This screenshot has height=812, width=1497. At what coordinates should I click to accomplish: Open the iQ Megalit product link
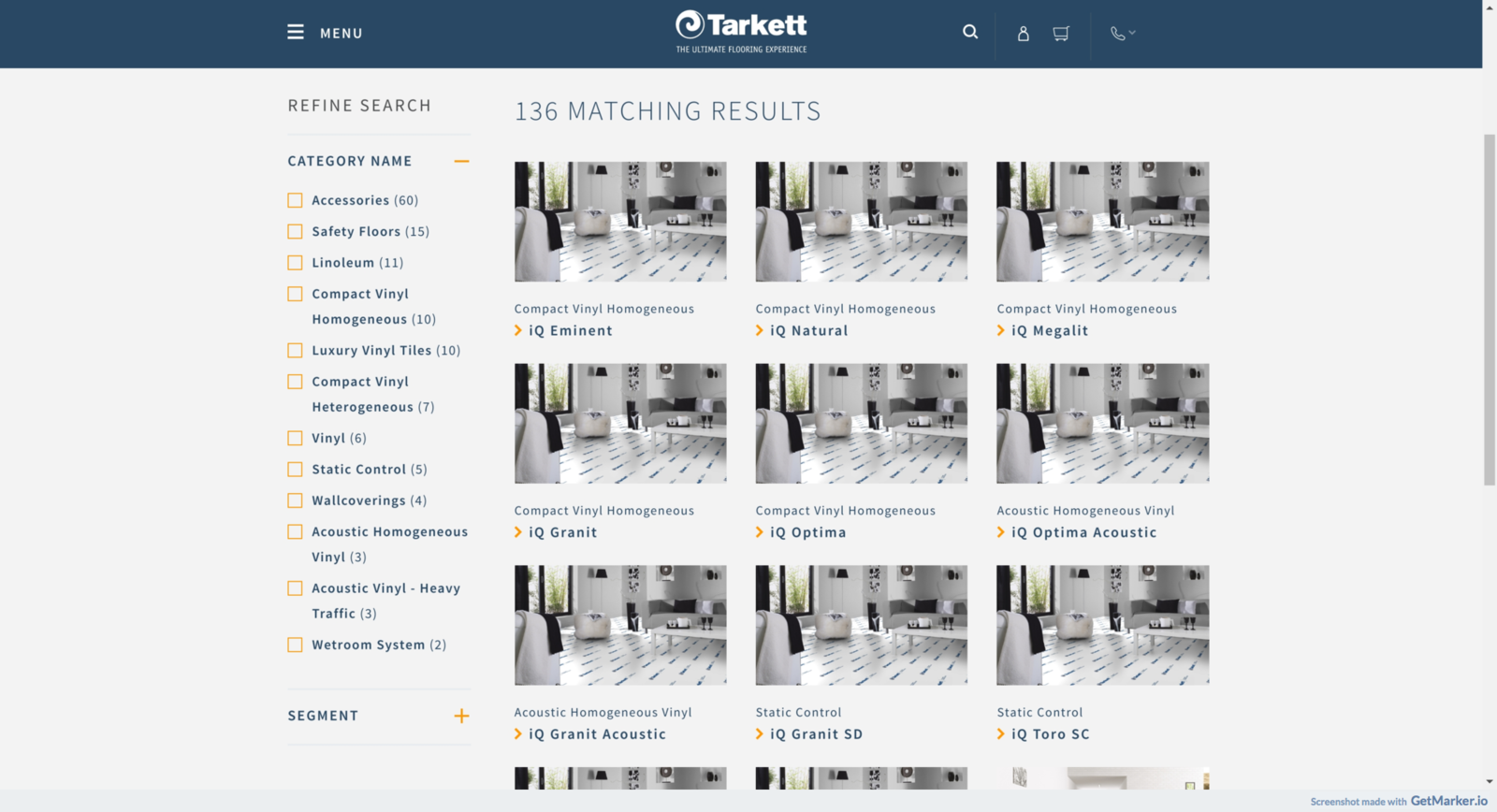pos(1050,330)
